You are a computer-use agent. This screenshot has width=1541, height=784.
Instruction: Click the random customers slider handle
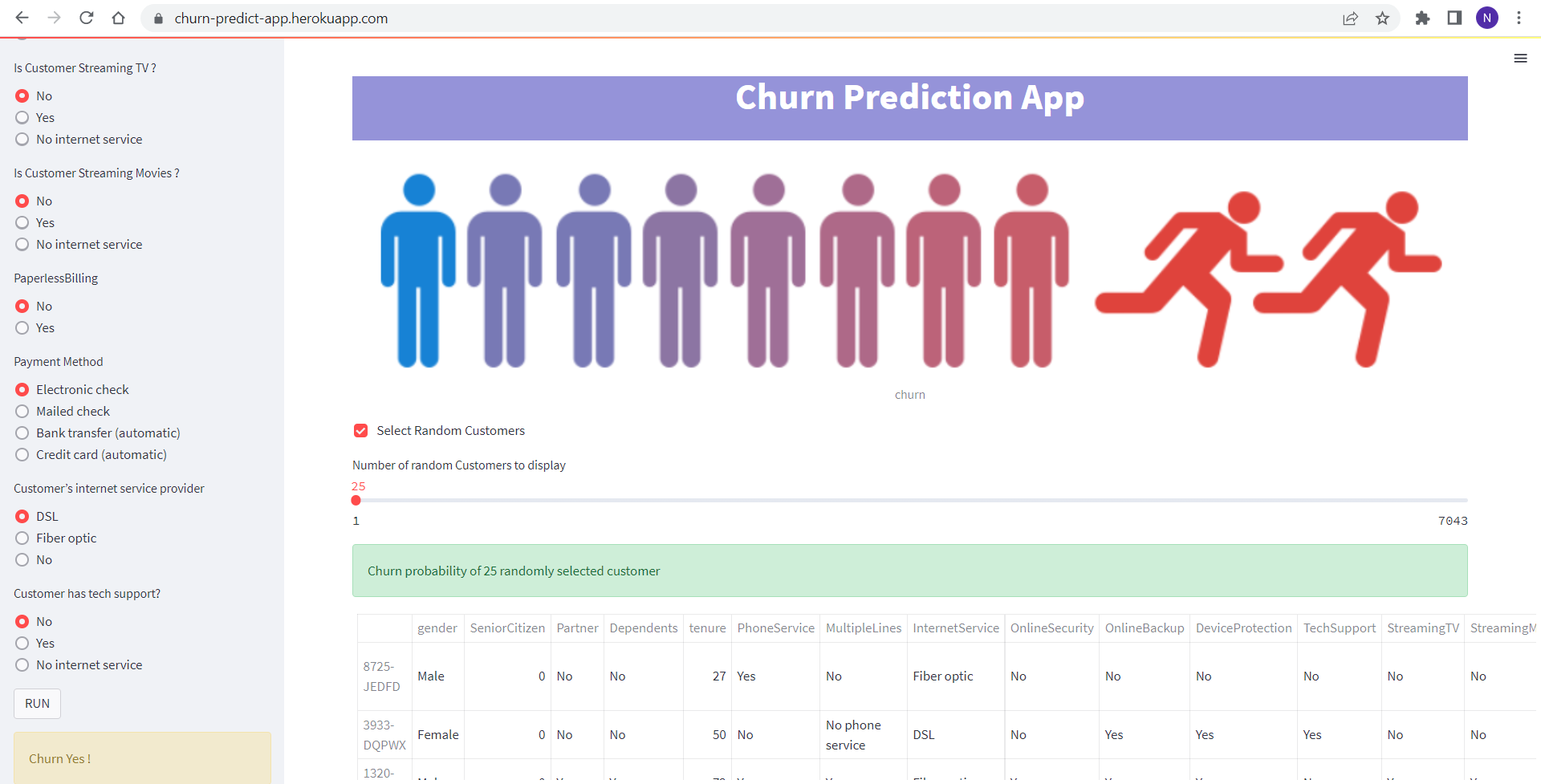coord(356,500)
